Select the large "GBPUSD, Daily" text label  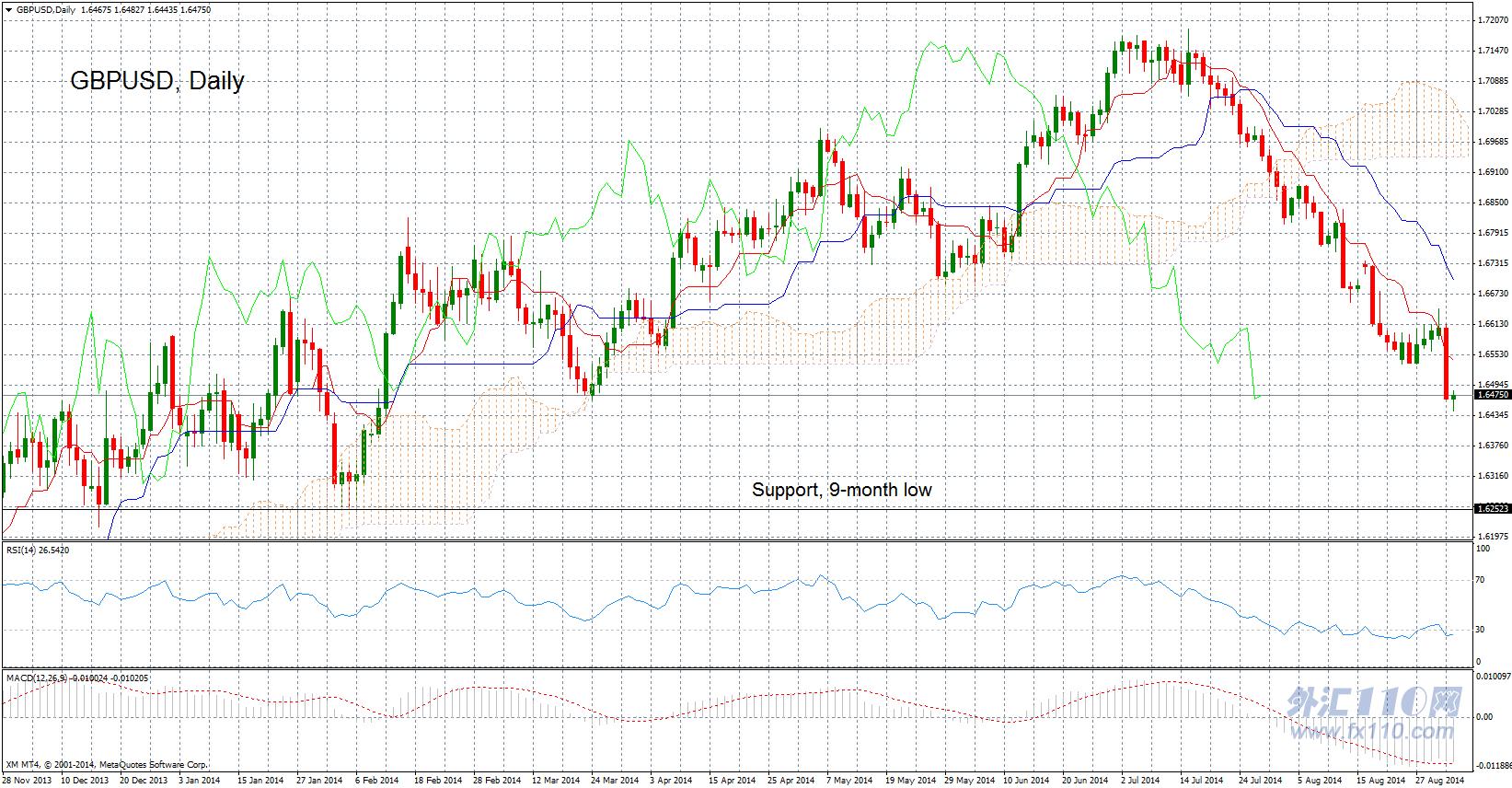point(157,81)
